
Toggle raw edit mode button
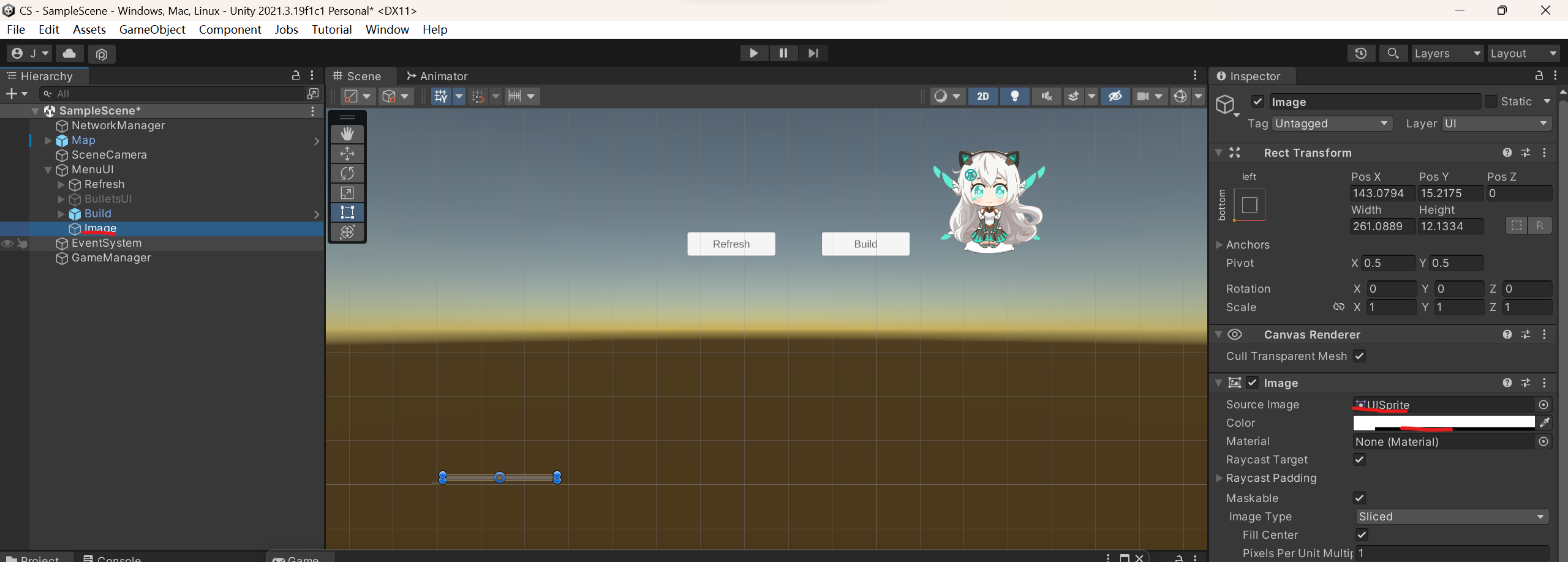click(x=1540, y=225)
